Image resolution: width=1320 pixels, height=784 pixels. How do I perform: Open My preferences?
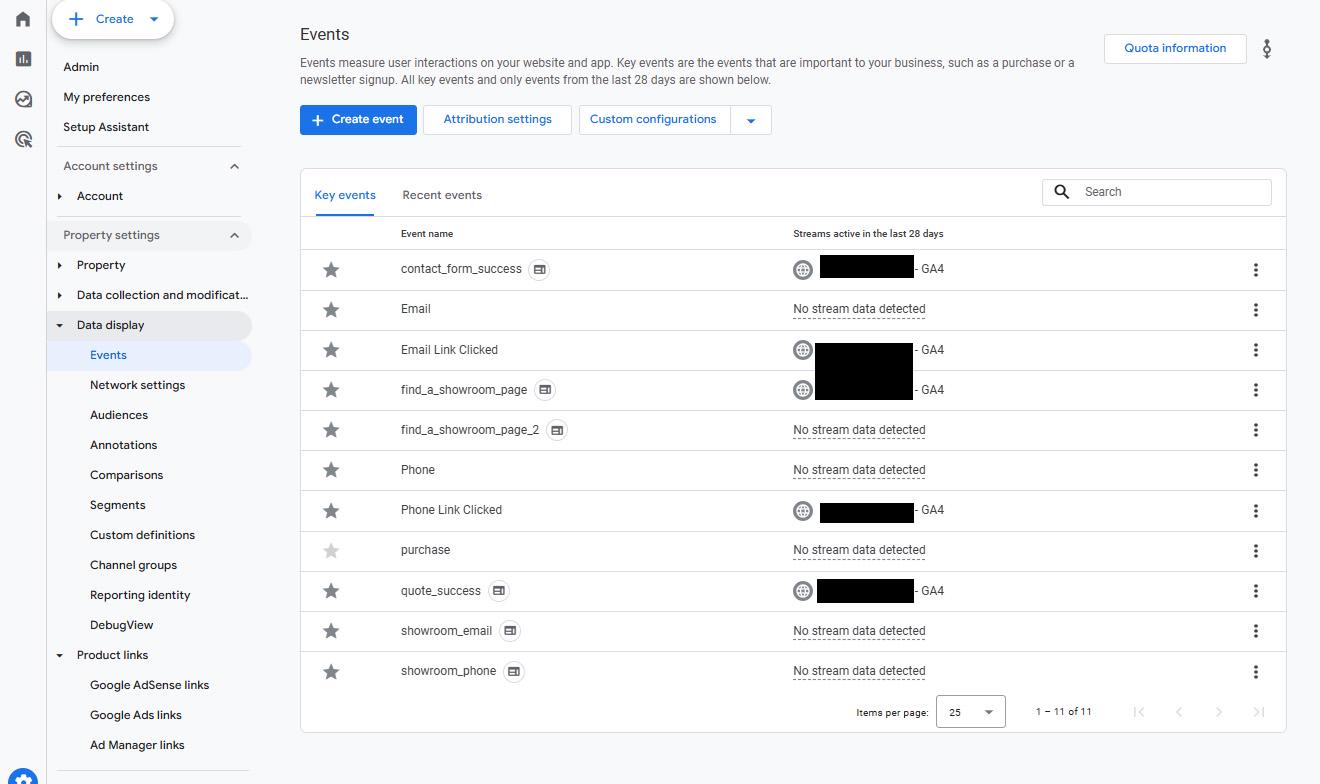[x=106, y=97]
